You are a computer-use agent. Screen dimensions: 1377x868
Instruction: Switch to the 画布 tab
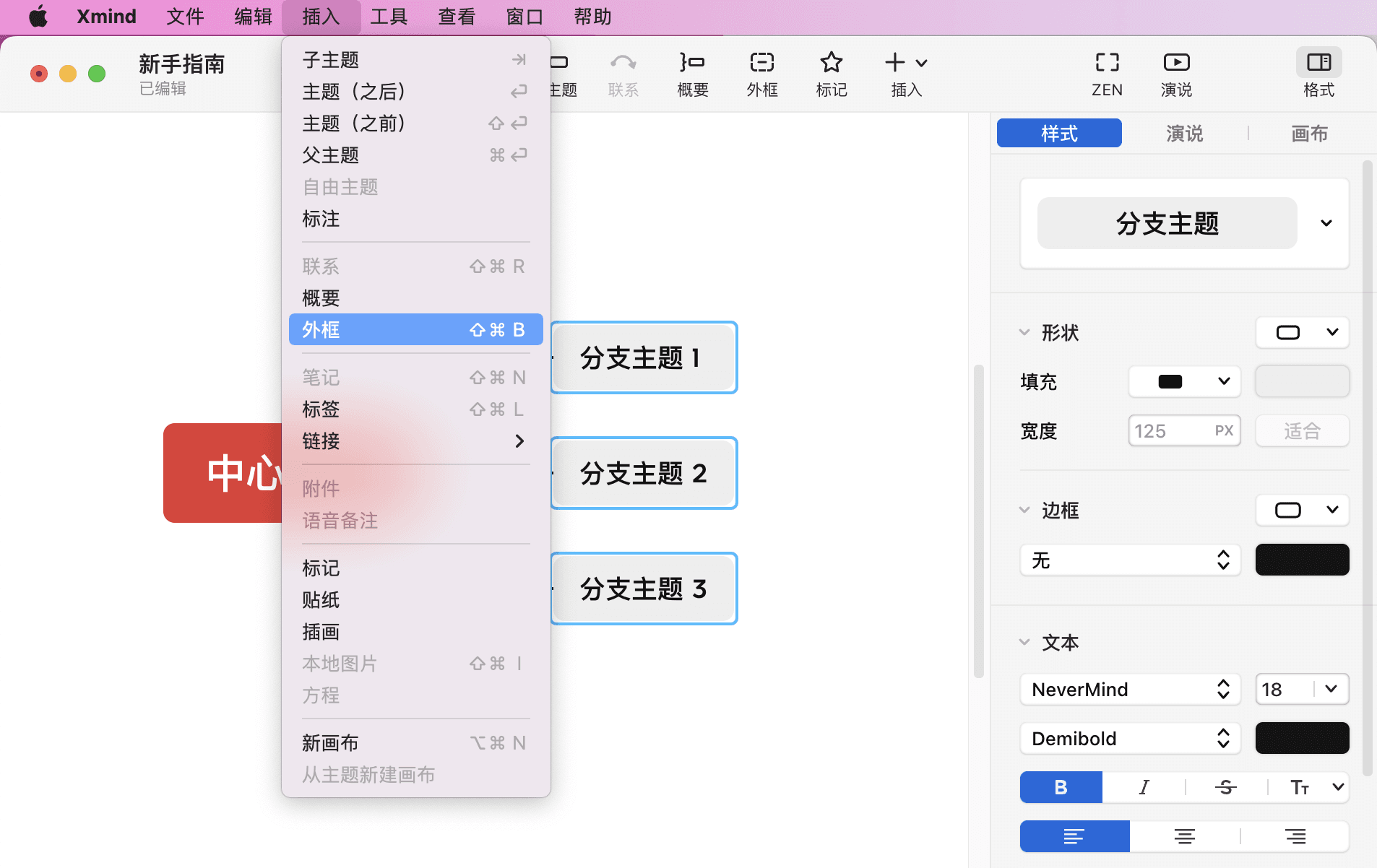(1309, 133)
